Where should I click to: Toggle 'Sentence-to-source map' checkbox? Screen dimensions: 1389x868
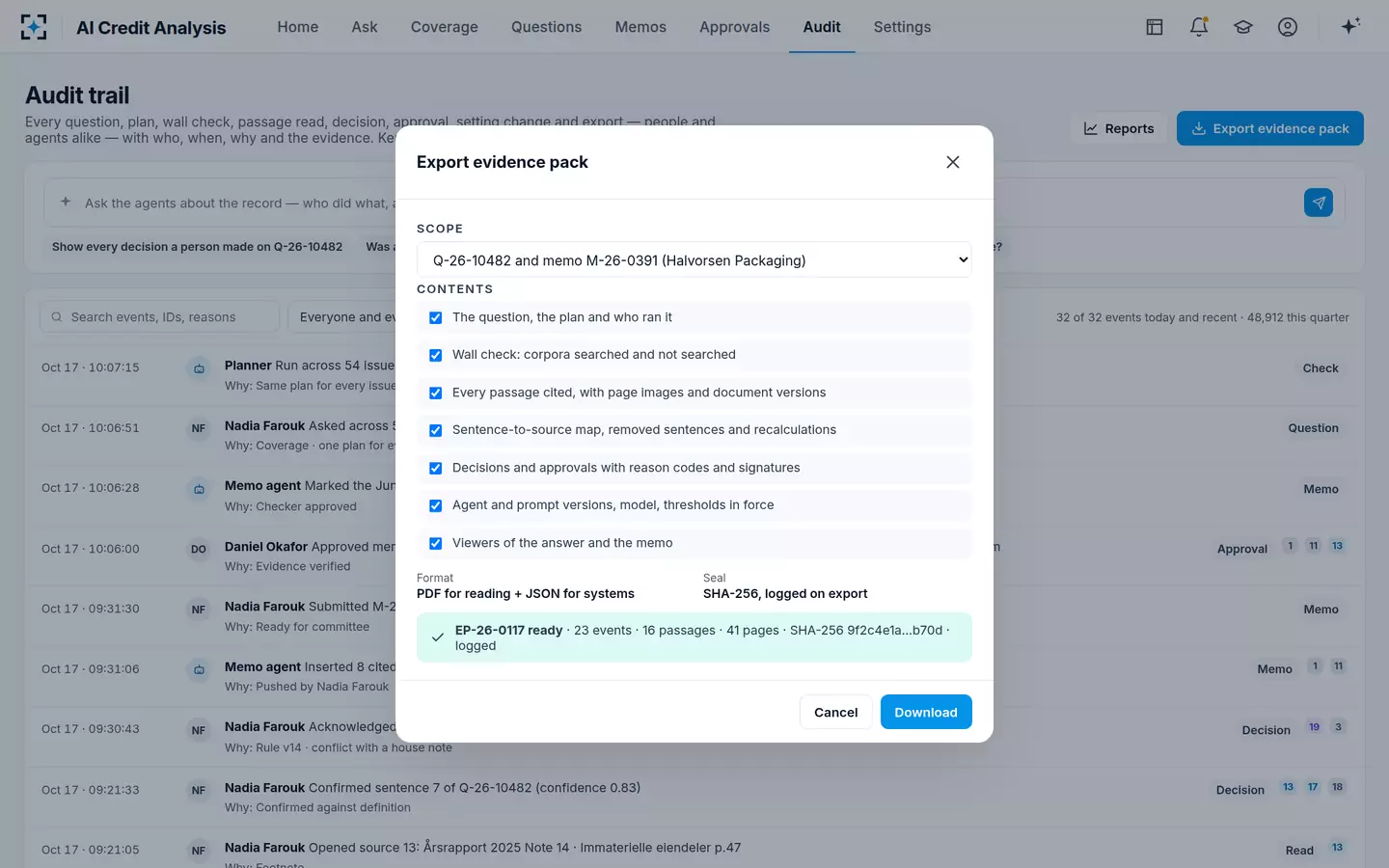tap(436, 430)
